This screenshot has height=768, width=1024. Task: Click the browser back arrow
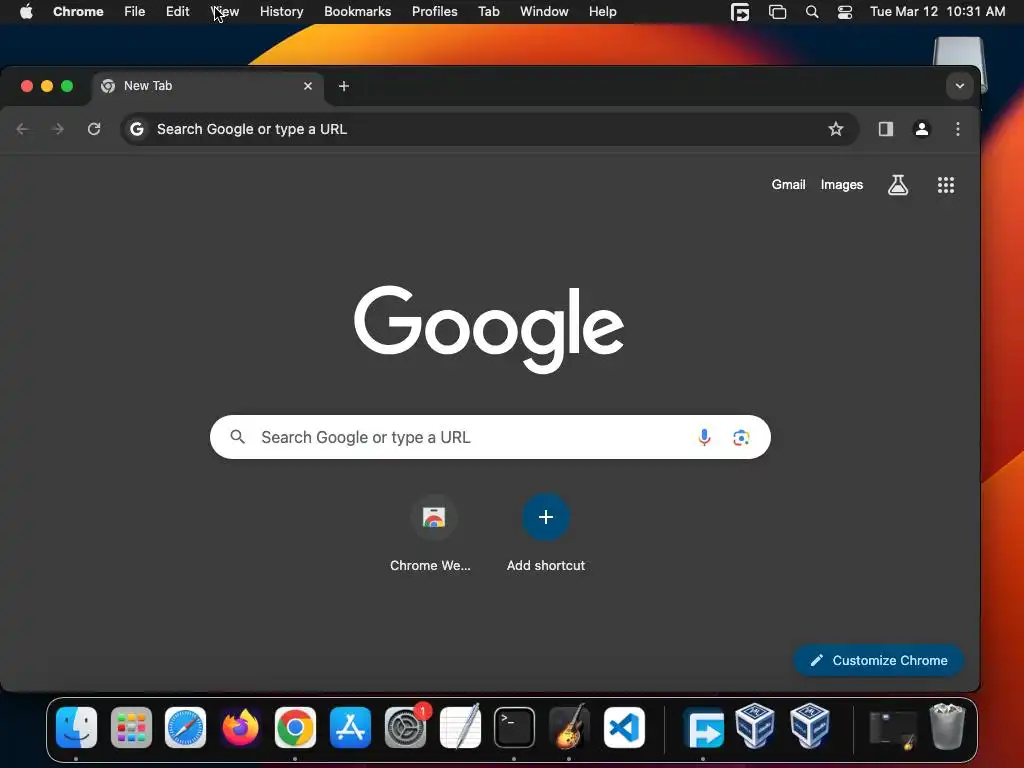[x=23, y=129]
